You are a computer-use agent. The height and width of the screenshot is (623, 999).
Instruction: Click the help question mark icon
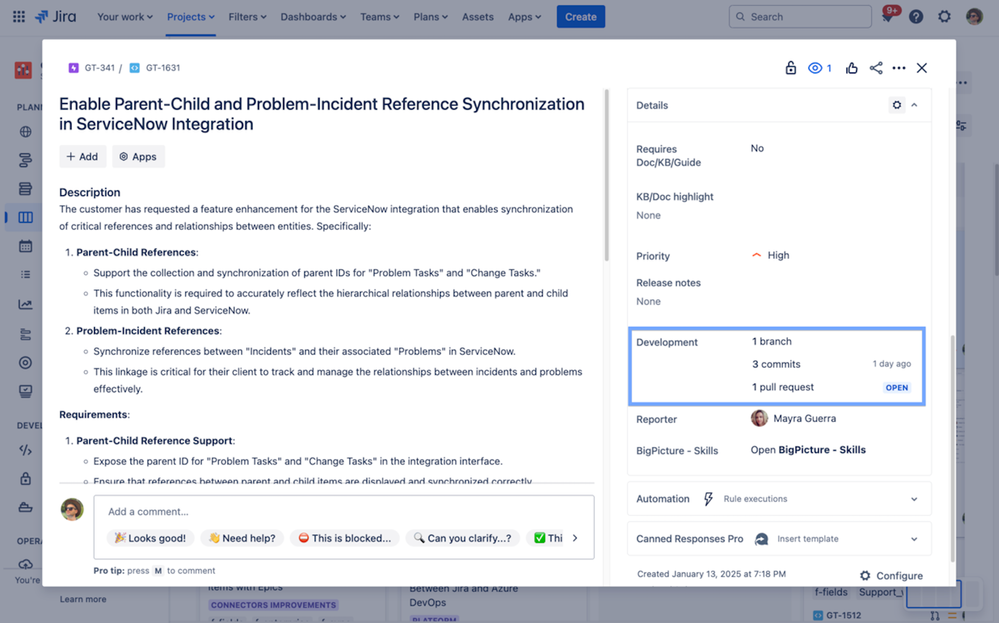click(916, 17)
